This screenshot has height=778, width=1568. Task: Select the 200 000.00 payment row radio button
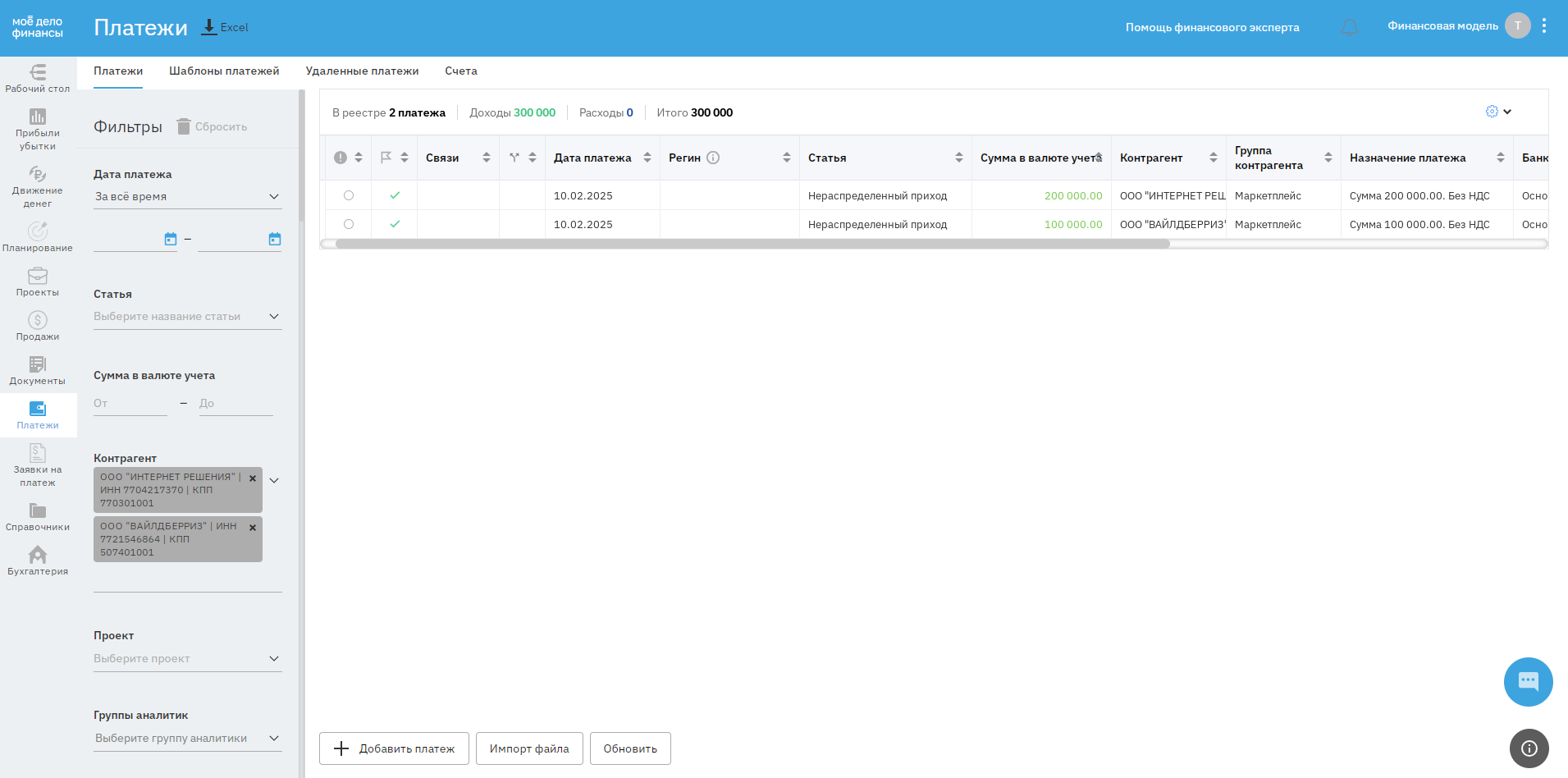point(349,195)
